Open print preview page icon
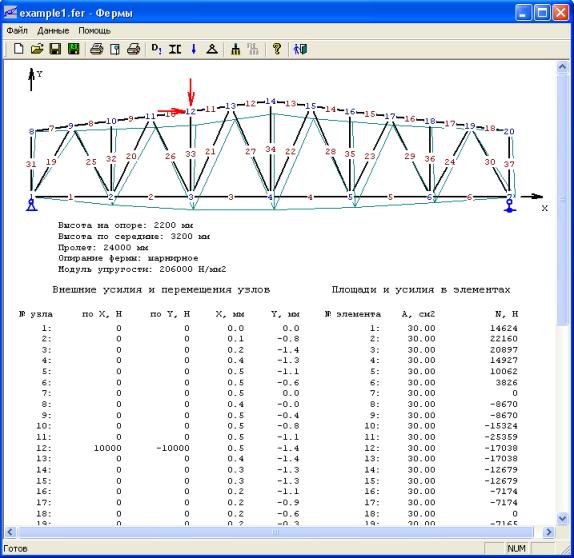Viewport: 574px width, 558px height. tap(115, 49)
